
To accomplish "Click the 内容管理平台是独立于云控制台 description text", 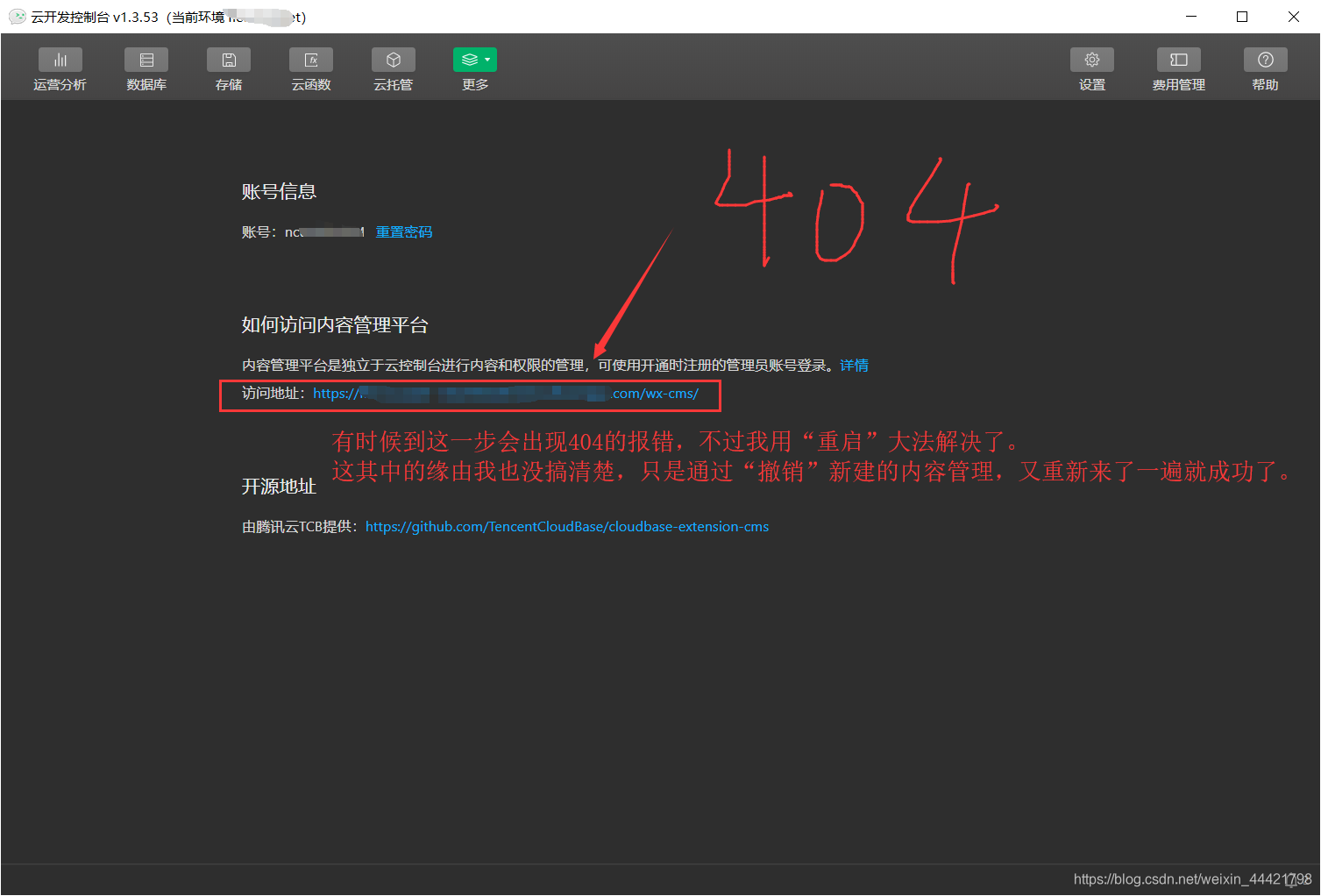I will pos(536,366).
